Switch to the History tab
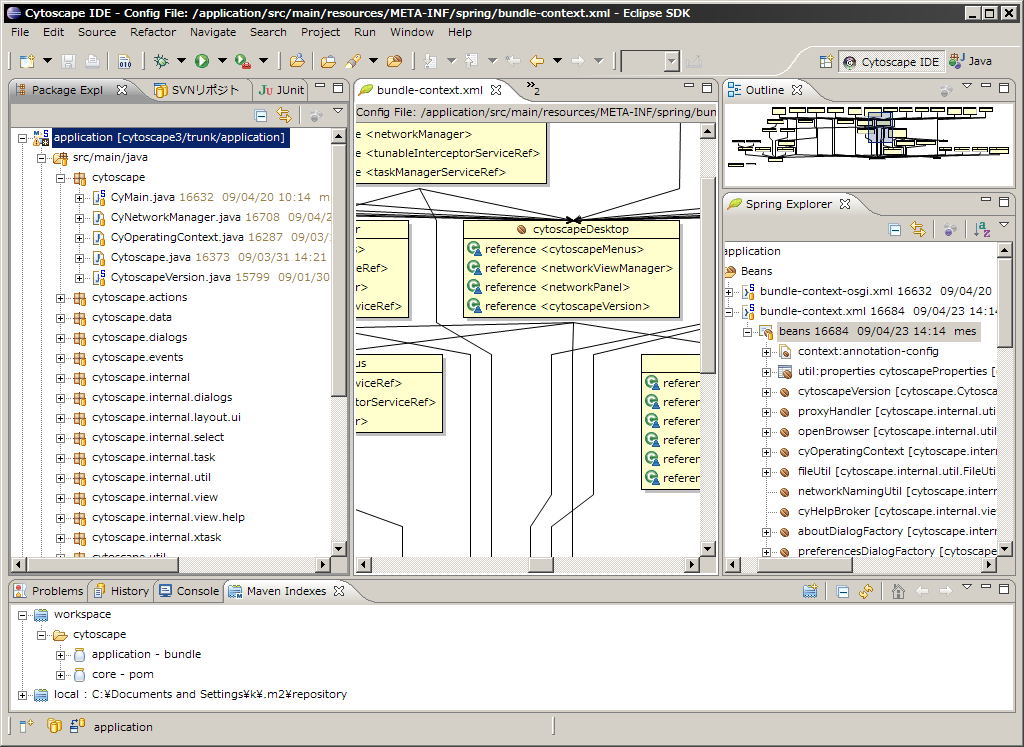Image resolution: width=1024 pixels, height=747 pixels. [121, 591]
